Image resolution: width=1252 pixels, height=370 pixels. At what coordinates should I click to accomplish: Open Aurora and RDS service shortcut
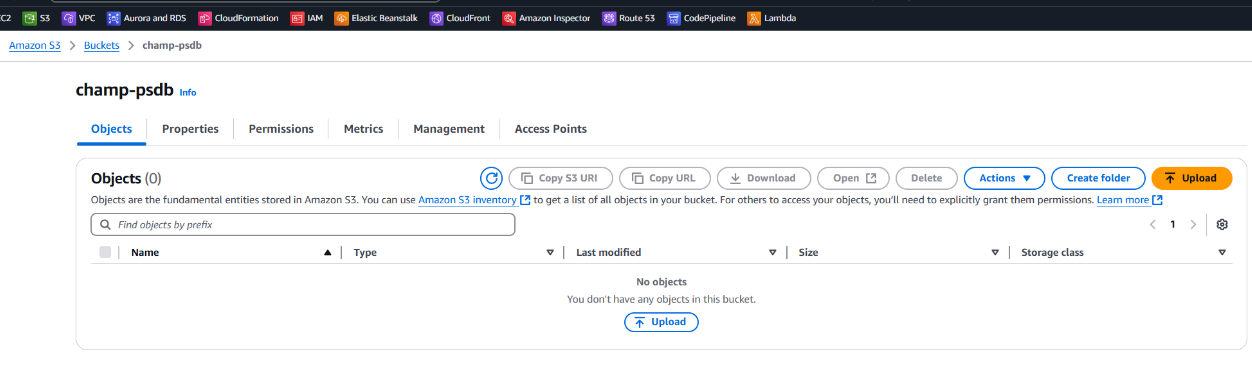[x=147, y=17]
